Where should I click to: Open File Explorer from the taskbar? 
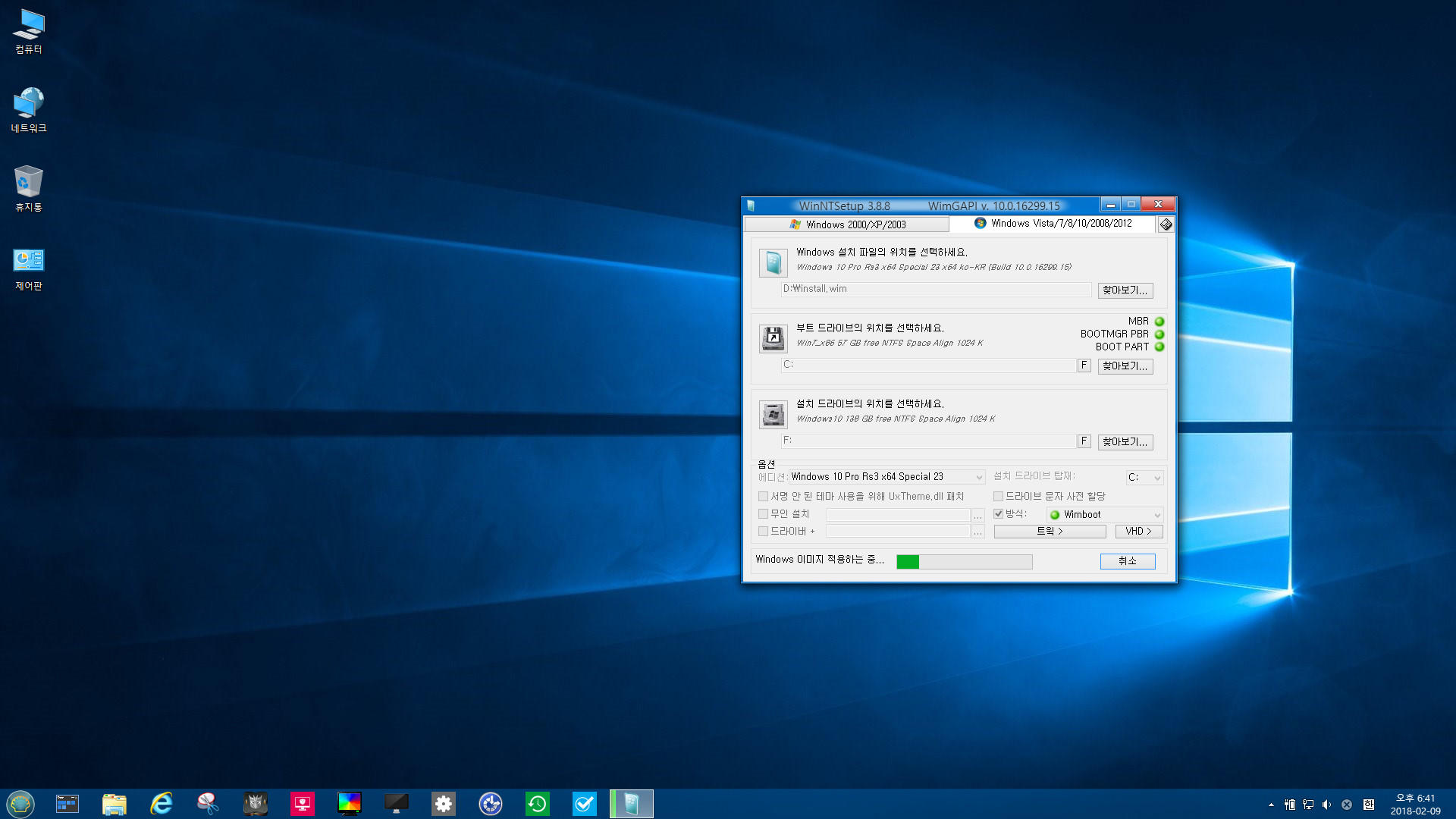(x=115, y=804)
